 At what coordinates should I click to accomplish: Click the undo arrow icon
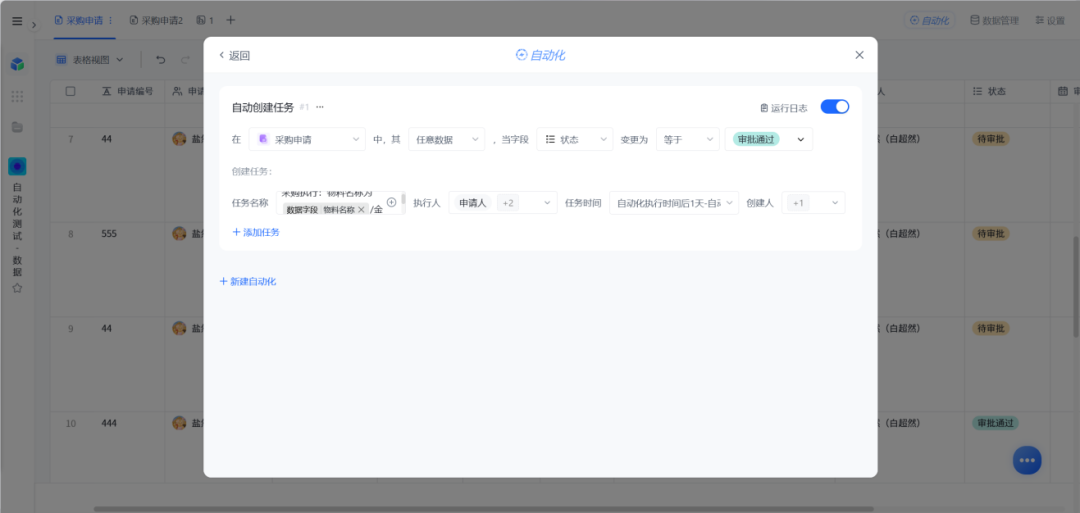(x=160, y=60)
